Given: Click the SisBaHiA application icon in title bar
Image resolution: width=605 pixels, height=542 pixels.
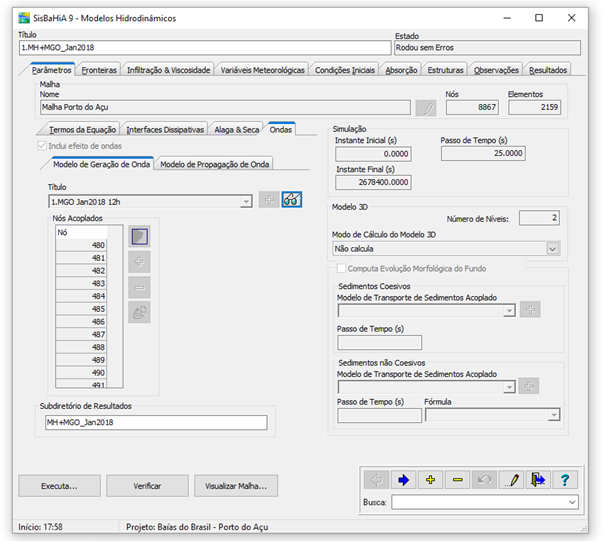Looking at the screenshot, I should click(24, 18).
